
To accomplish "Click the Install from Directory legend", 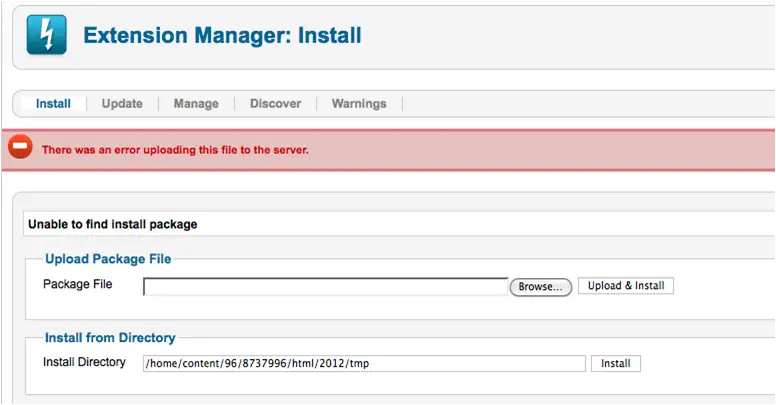I will pos(110,338).
